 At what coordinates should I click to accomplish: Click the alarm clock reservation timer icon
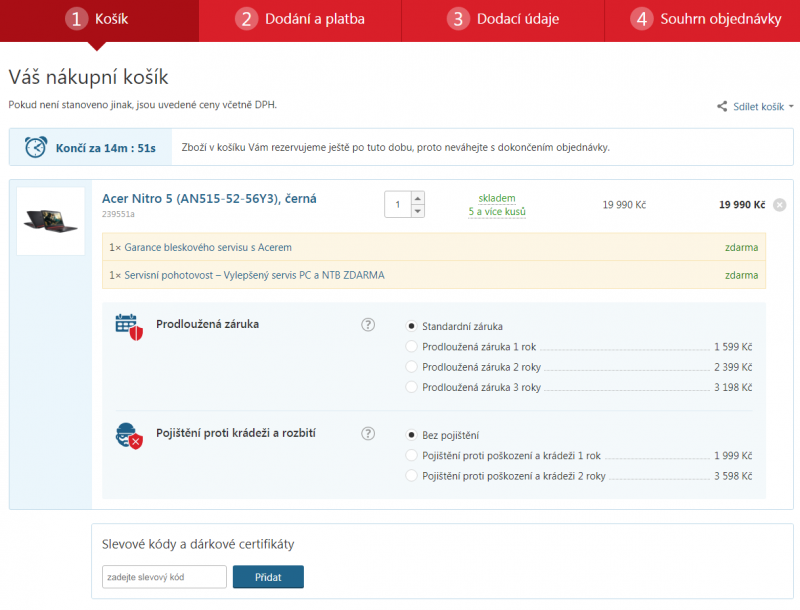pos(36,147)
